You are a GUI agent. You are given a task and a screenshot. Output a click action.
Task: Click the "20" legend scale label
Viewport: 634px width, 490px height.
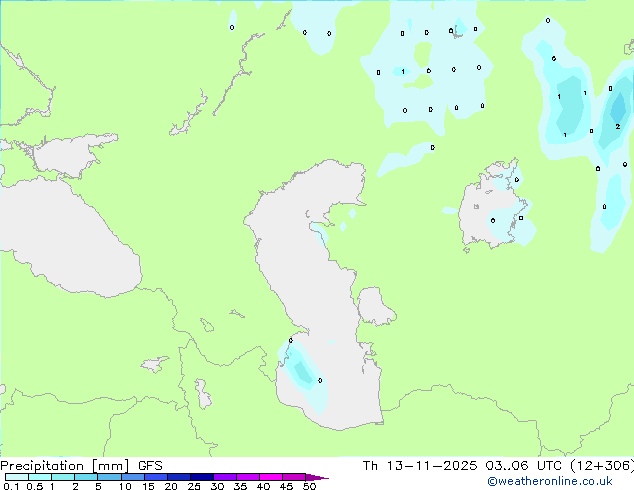pyautogui.click(x=171, y=486)
